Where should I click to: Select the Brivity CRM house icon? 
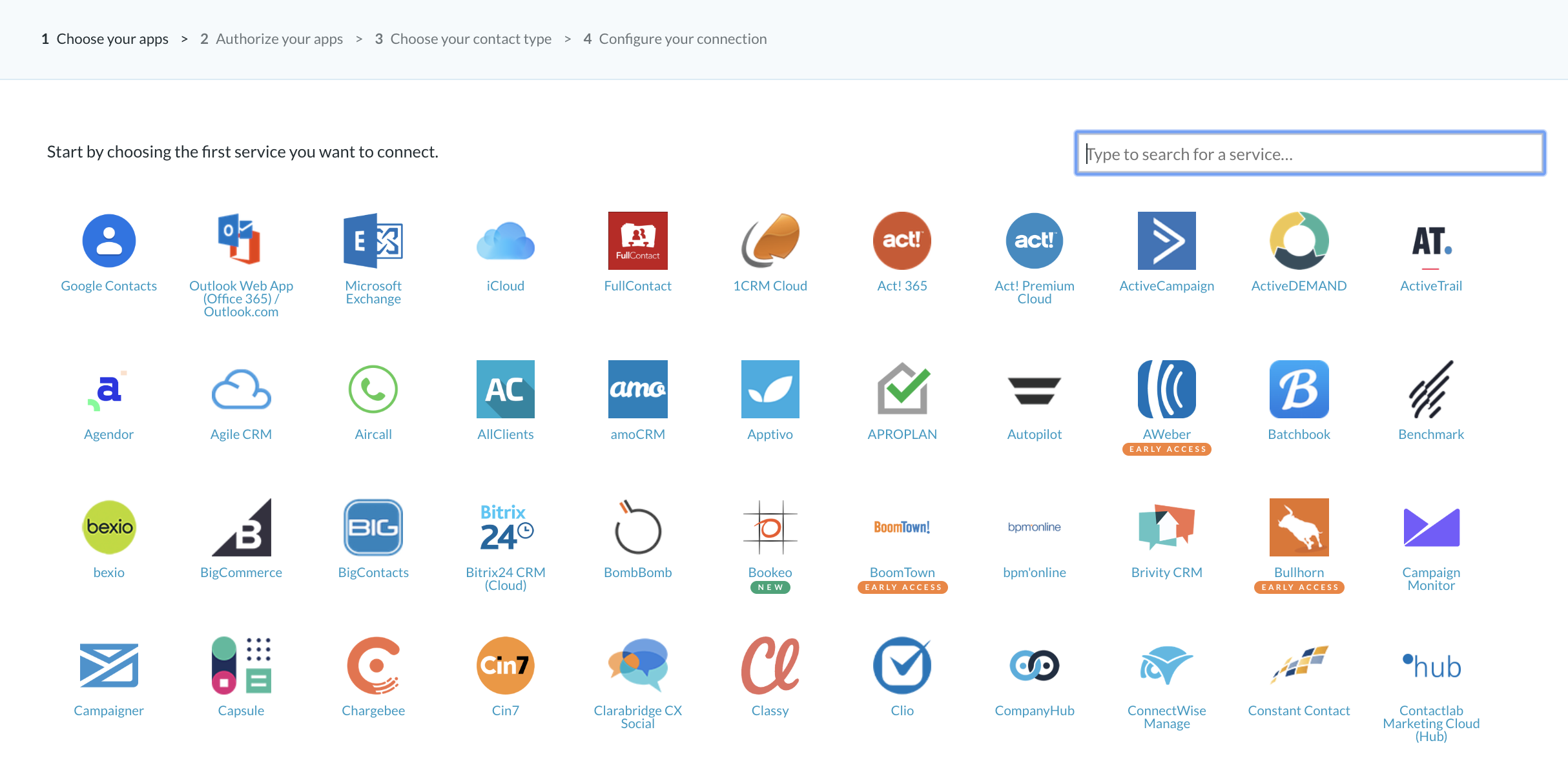1167,527
